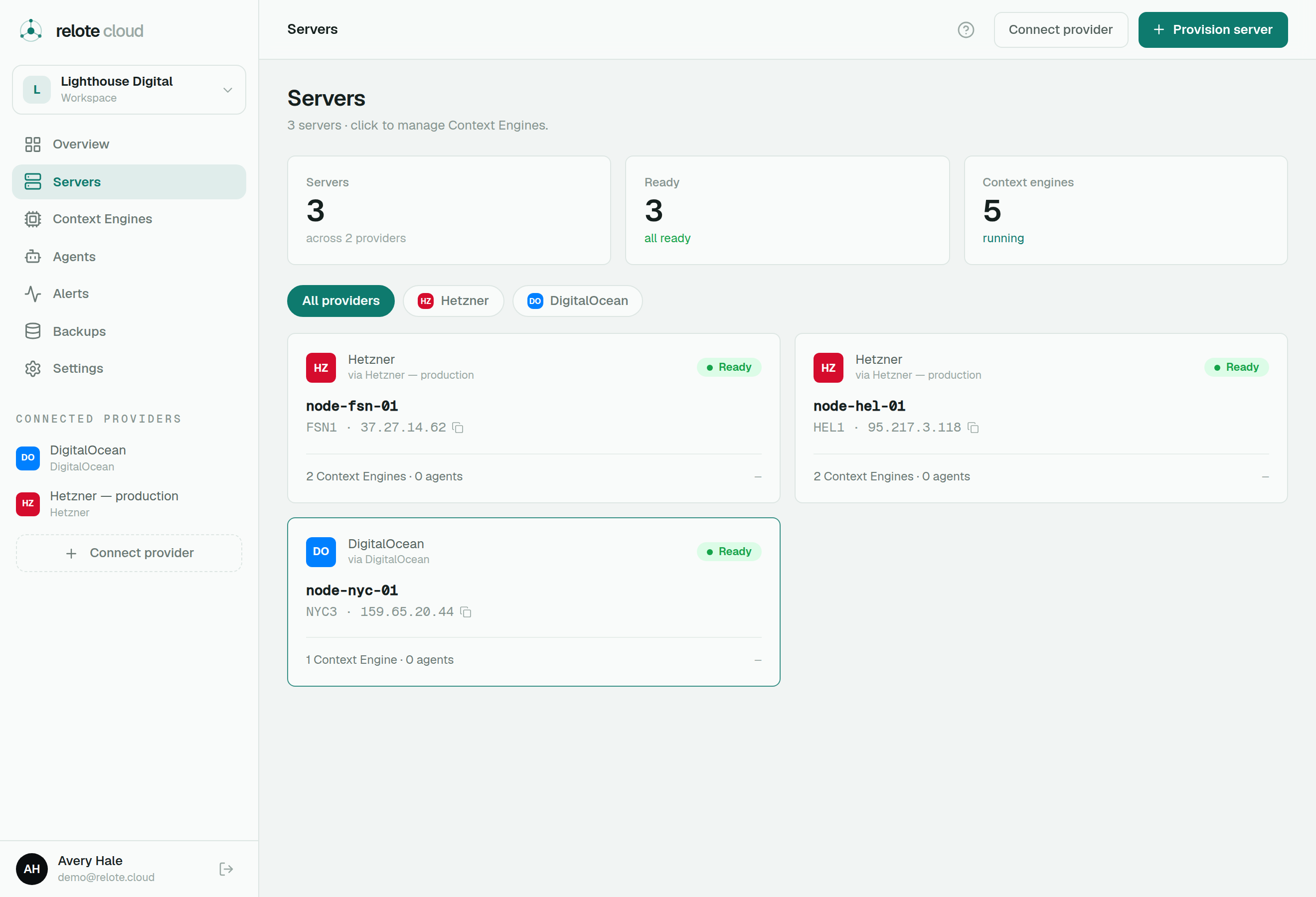Screen dimensions: 1316x897
Task: Click the Ready stat card showing all ready
Action: click(x=787, y=210)
